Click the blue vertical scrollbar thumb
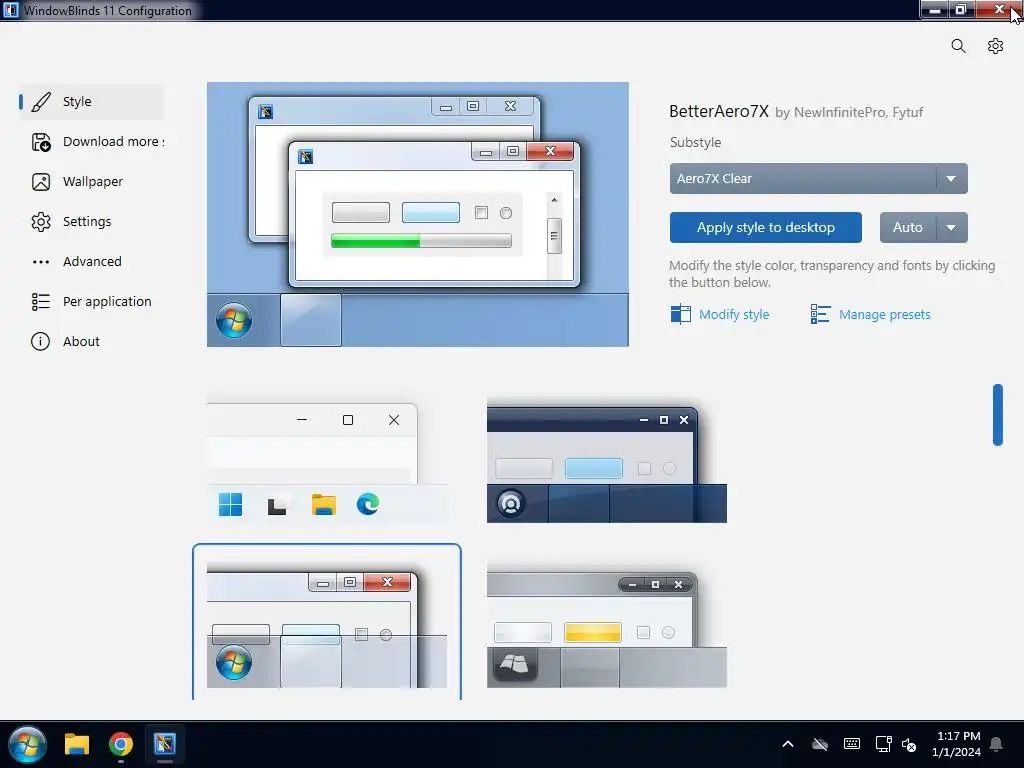Image resolution: width=1024 pixels, height=768 pixels. click(x=998, y=415)
